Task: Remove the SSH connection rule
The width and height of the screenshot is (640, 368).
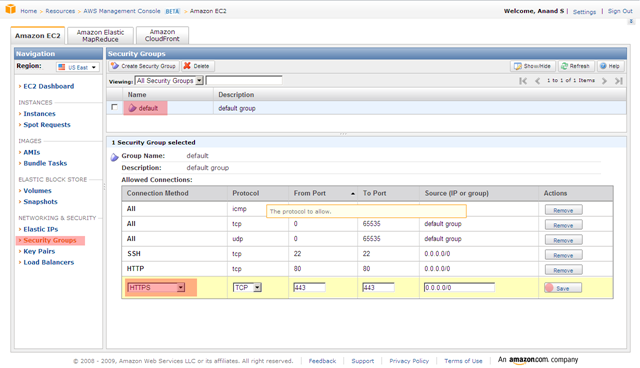Action: [563, 255]
